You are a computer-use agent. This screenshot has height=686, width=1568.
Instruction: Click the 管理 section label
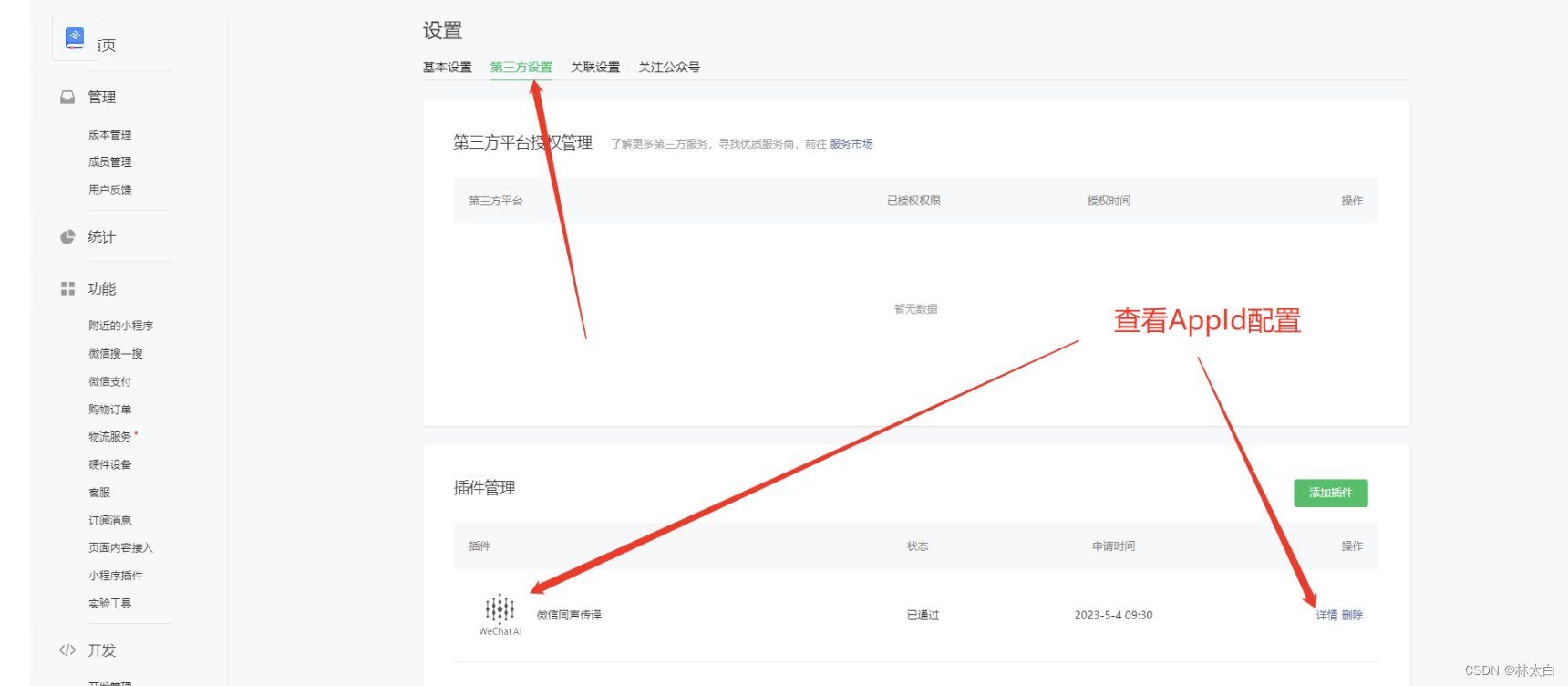tap(102, 97)
